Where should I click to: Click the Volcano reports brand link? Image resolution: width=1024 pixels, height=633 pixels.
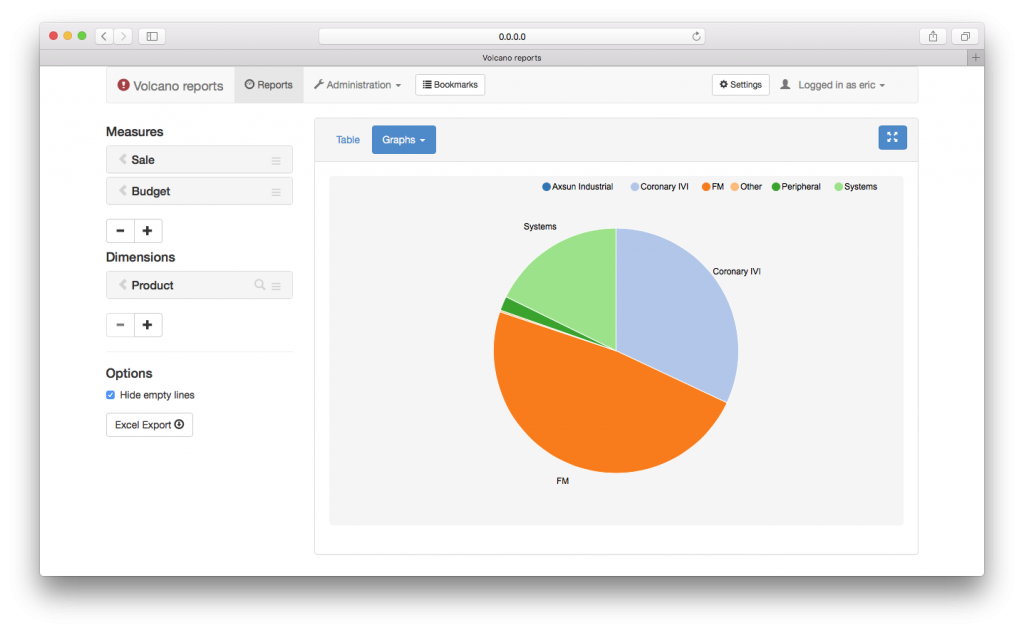click(170, 86)
